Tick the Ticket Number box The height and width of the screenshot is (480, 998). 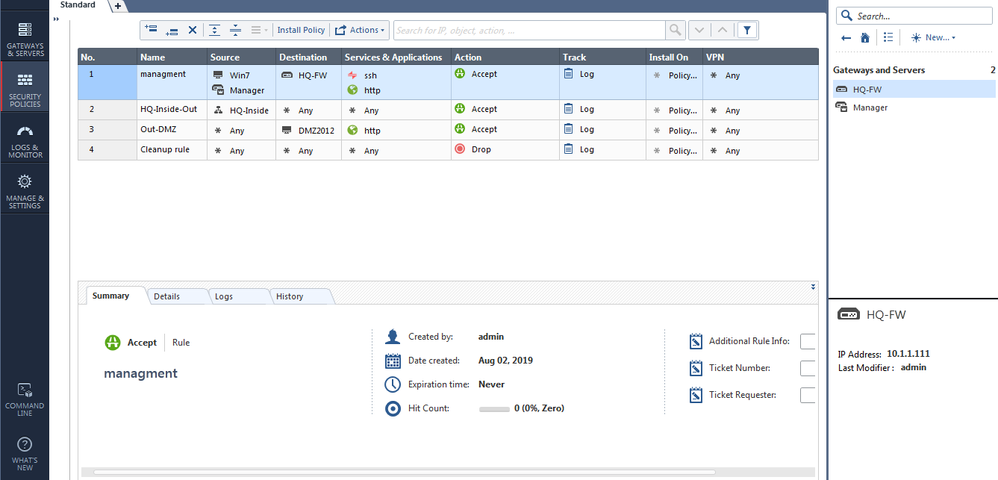808,368
